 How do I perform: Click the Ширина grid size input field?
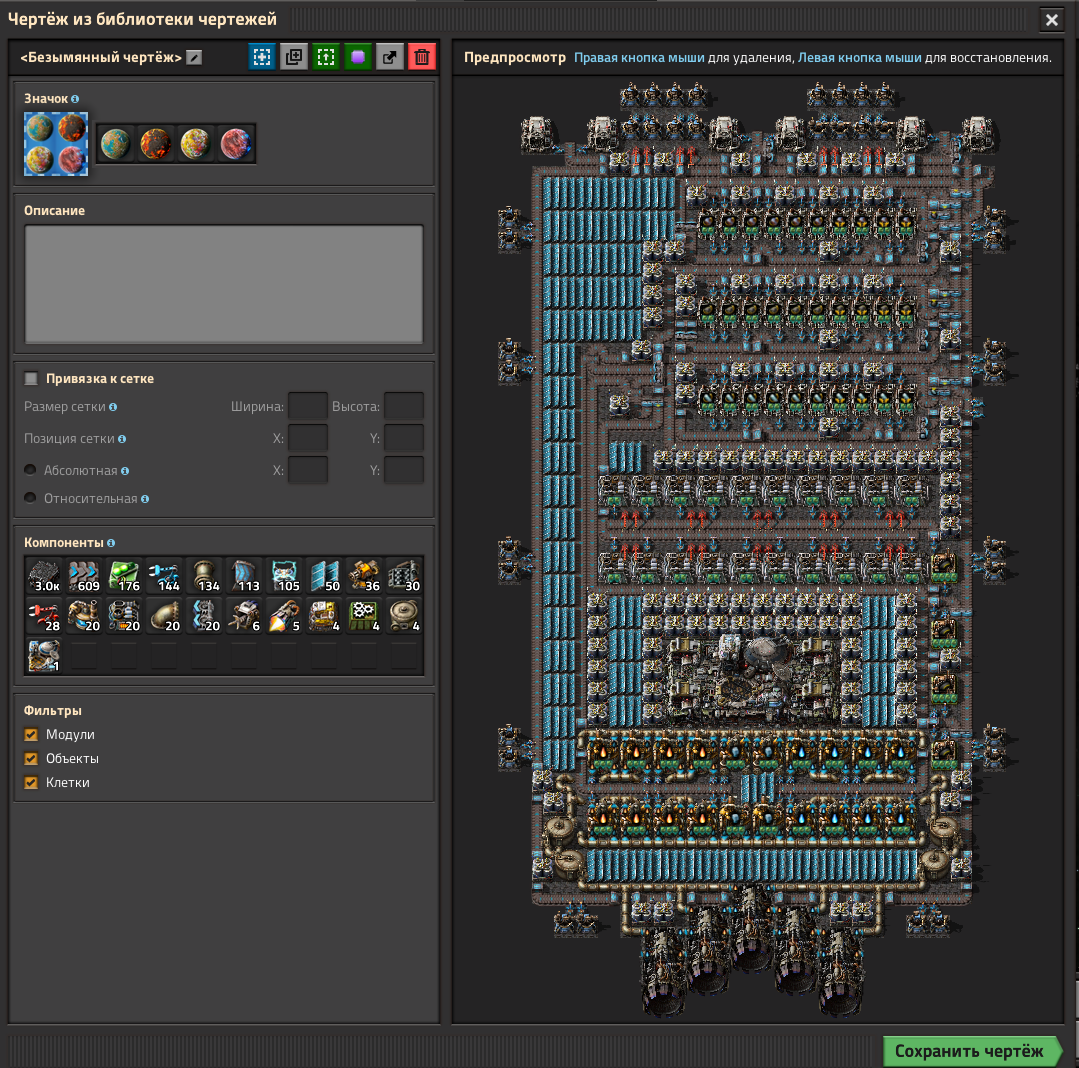pos(307,407)
